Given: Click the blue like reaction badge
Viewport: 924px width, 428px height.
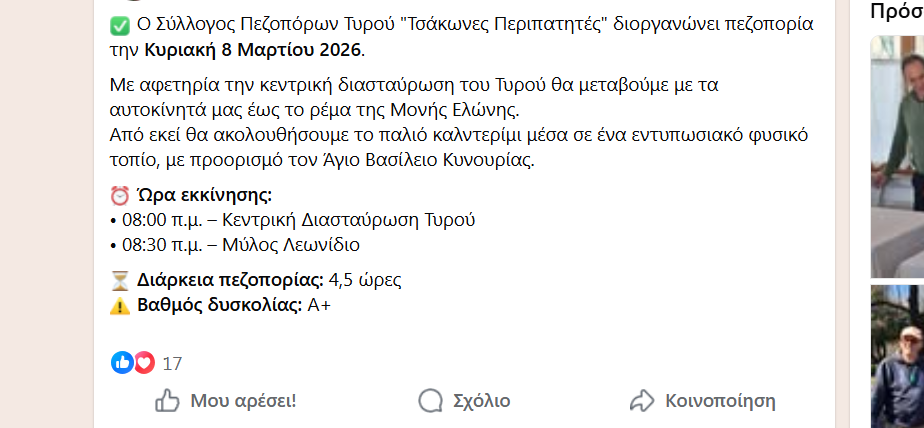Looking at the screenshot, I should (122, 363).
